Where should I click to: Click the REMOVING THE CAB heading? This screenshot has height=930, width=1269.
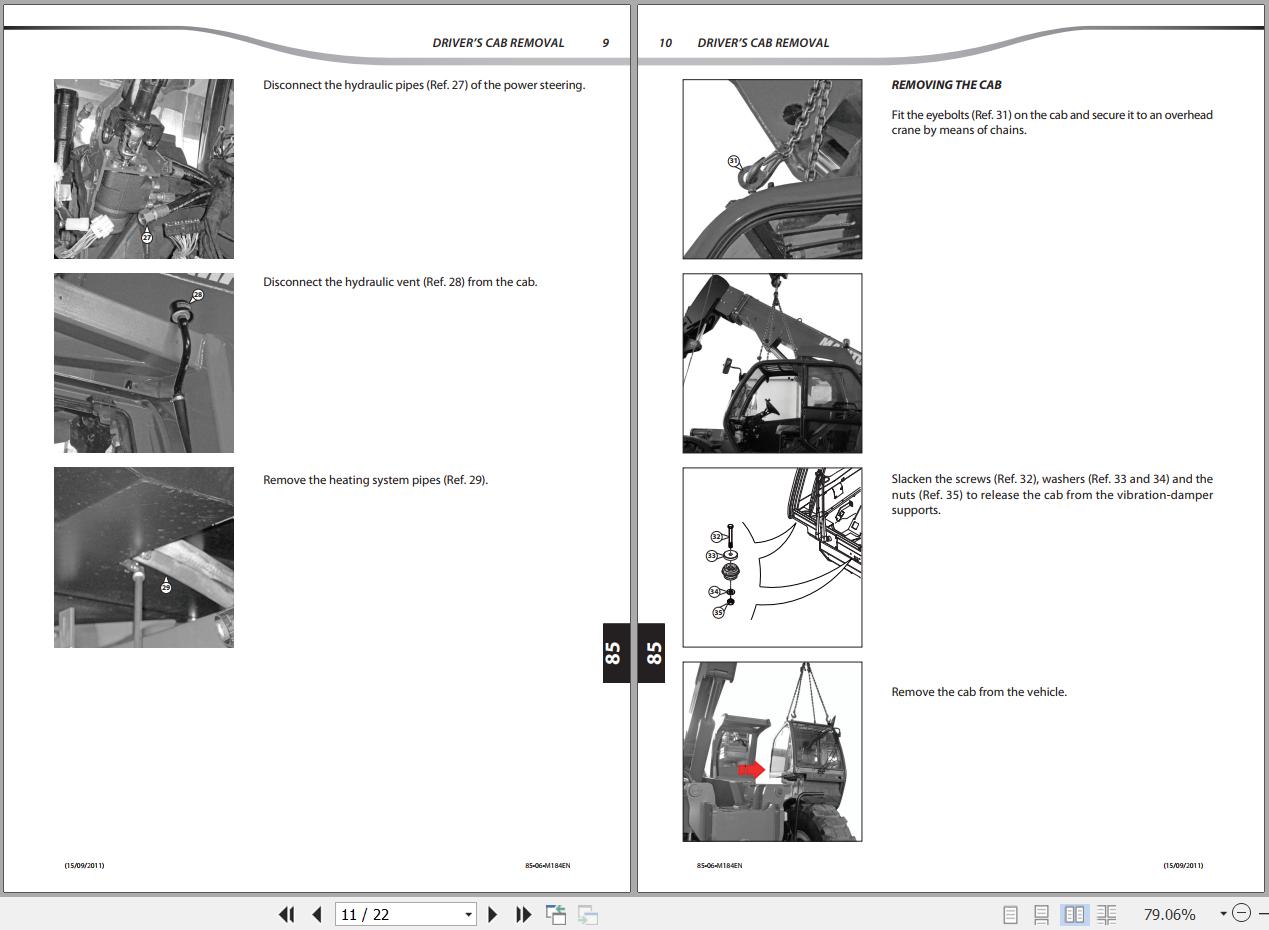pyautogui.click(x=946, y=85)
